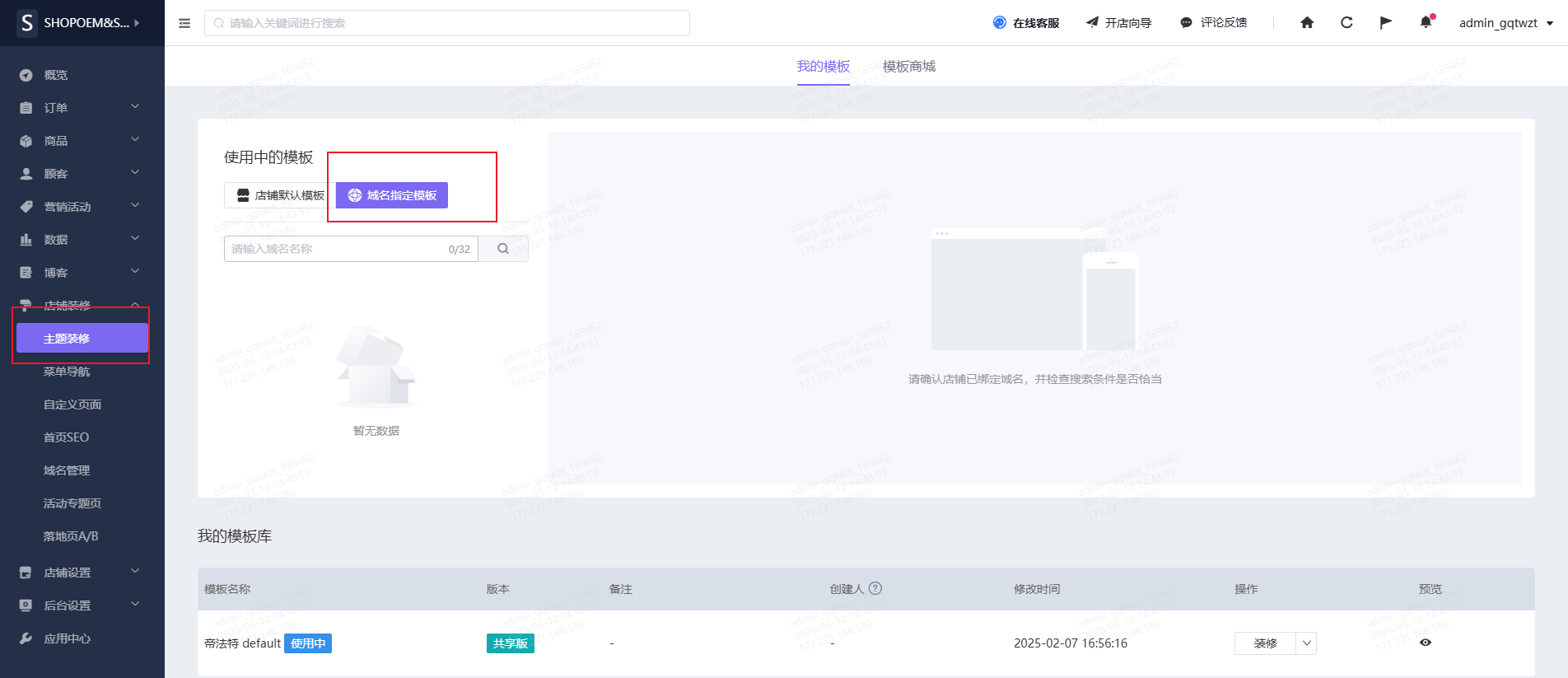Click the 概览 compass icon
This screenshot has height=678, width=1568.
click(x=26, y=75)
